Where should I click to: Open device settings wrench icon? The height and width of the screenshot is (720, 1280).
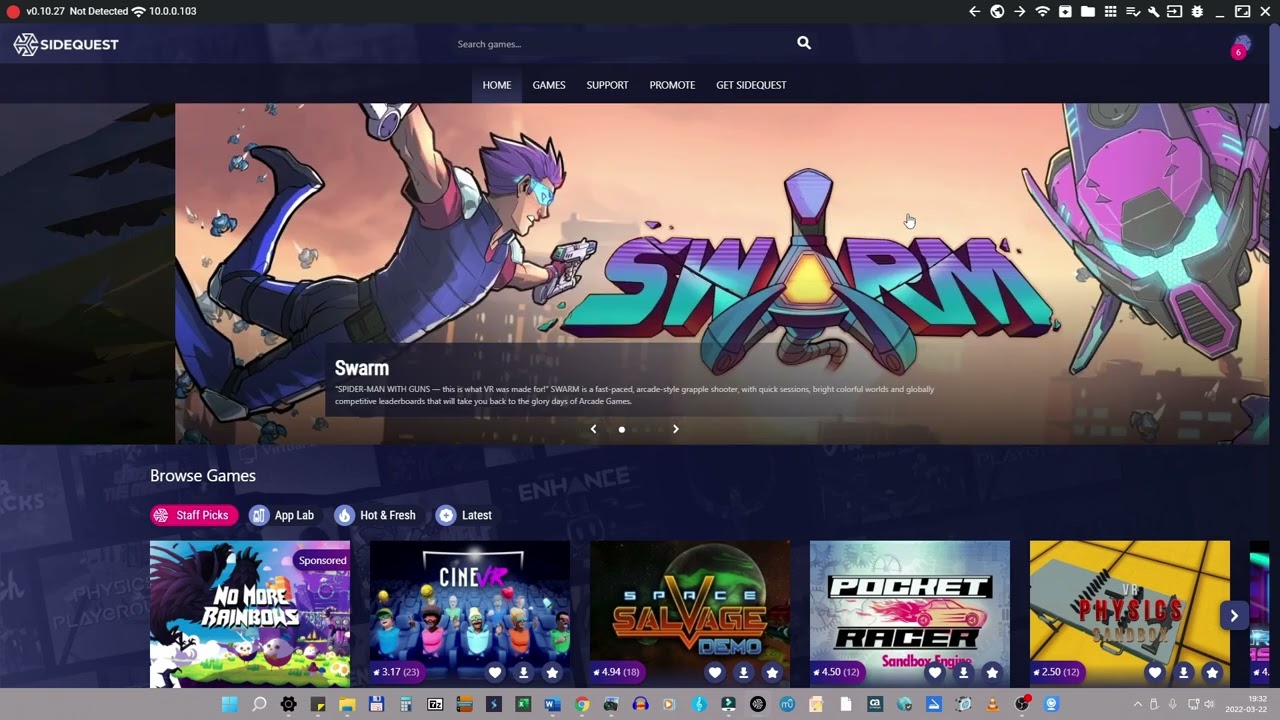(x=1153, y=12)
